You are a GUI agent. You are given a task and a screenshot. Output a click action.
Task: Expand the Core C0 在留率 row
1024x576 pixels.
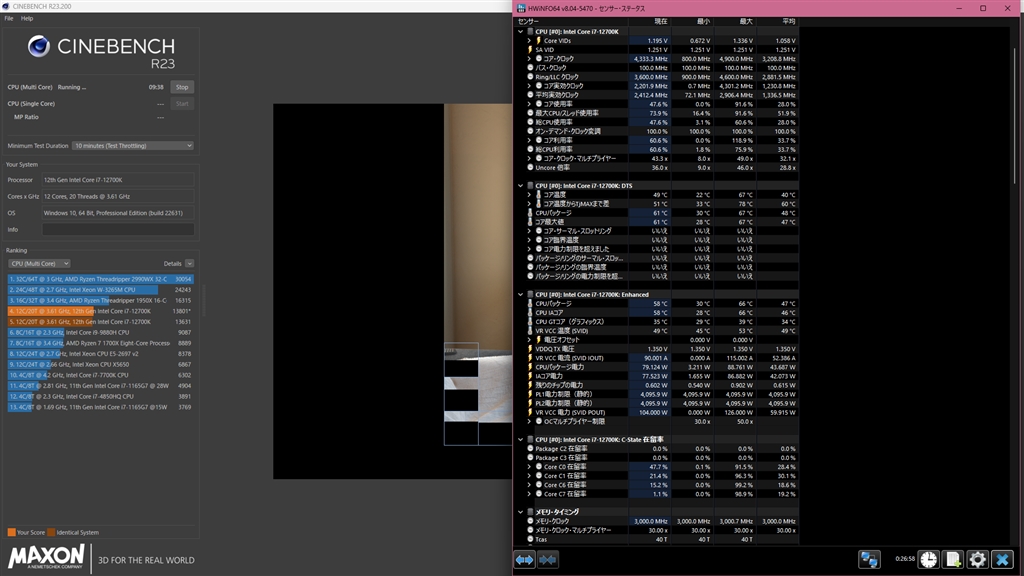coord(530,467)
